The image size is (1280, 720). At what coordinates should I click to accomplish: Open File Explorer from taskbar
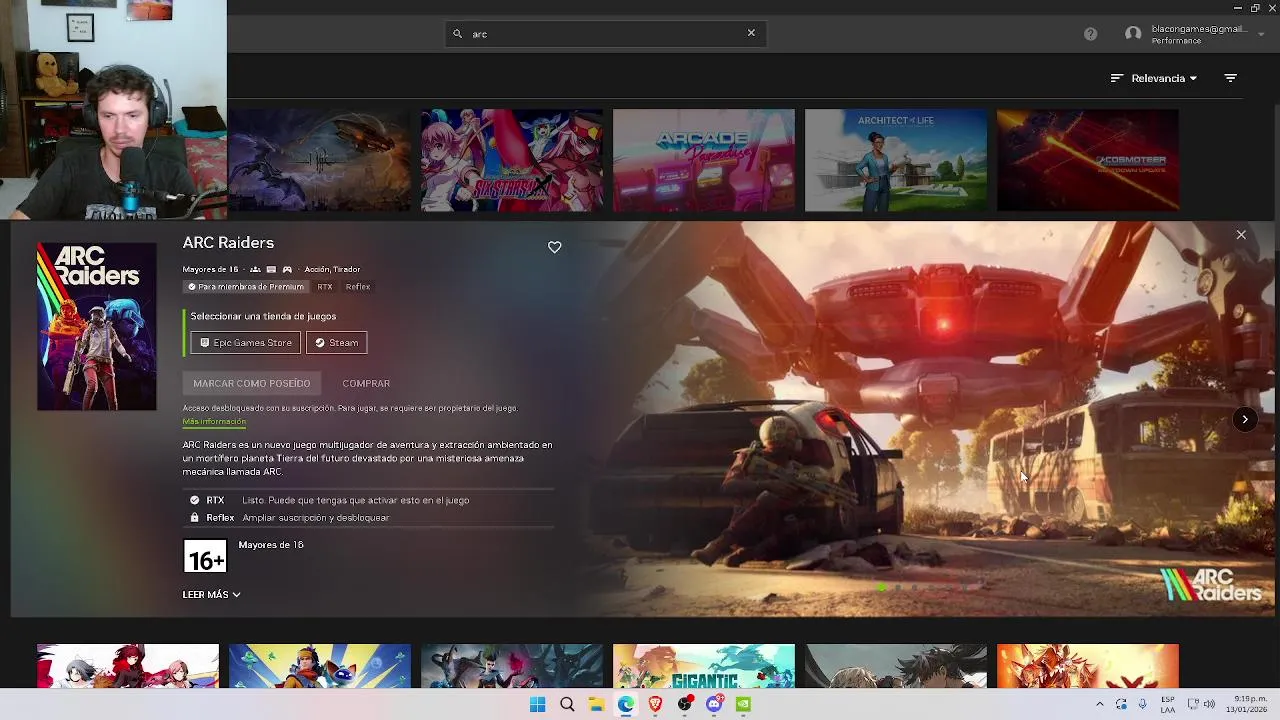[x=596, y=704]
